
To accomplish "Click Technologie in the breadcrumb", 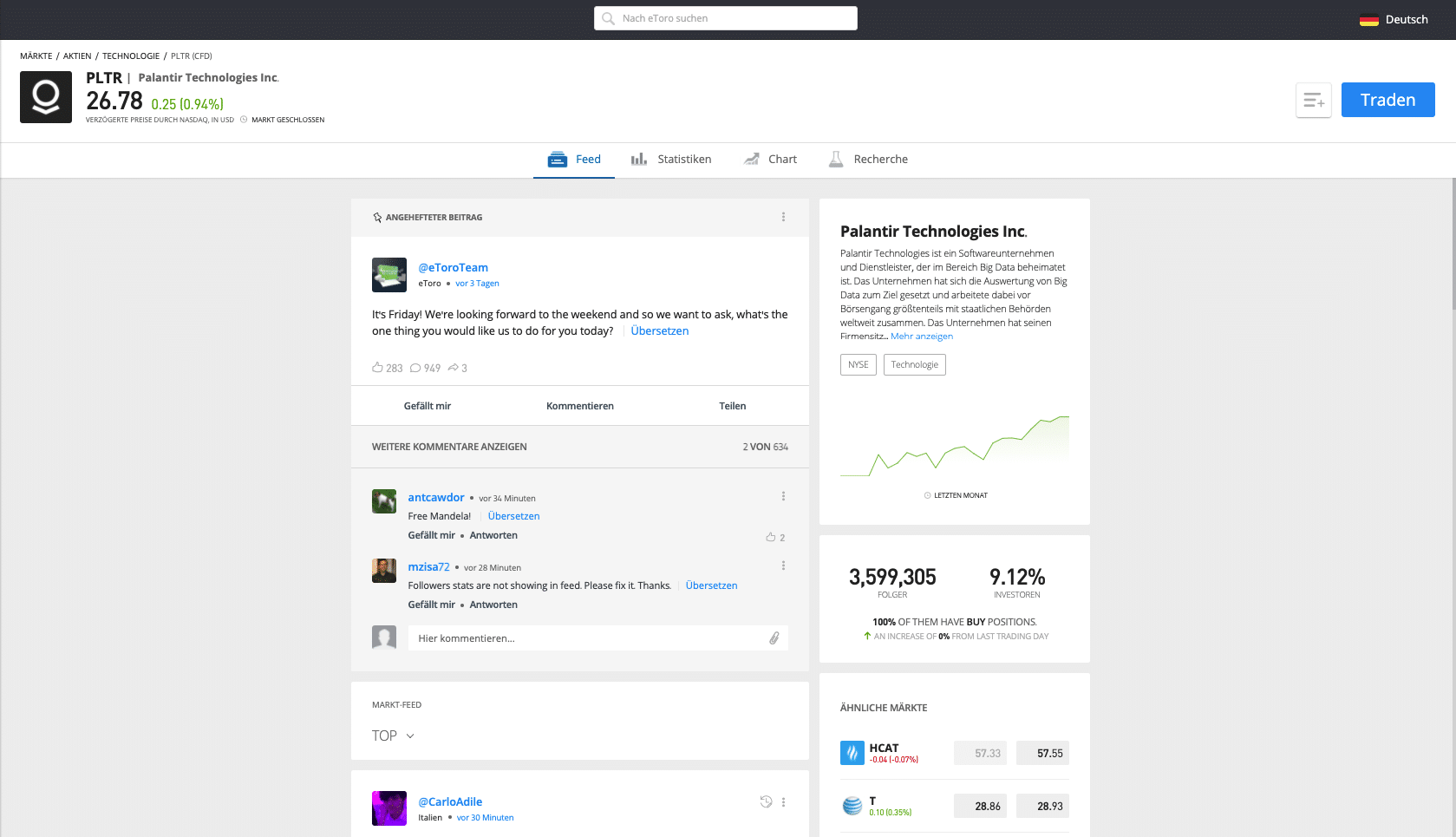I will click(131, 56).
